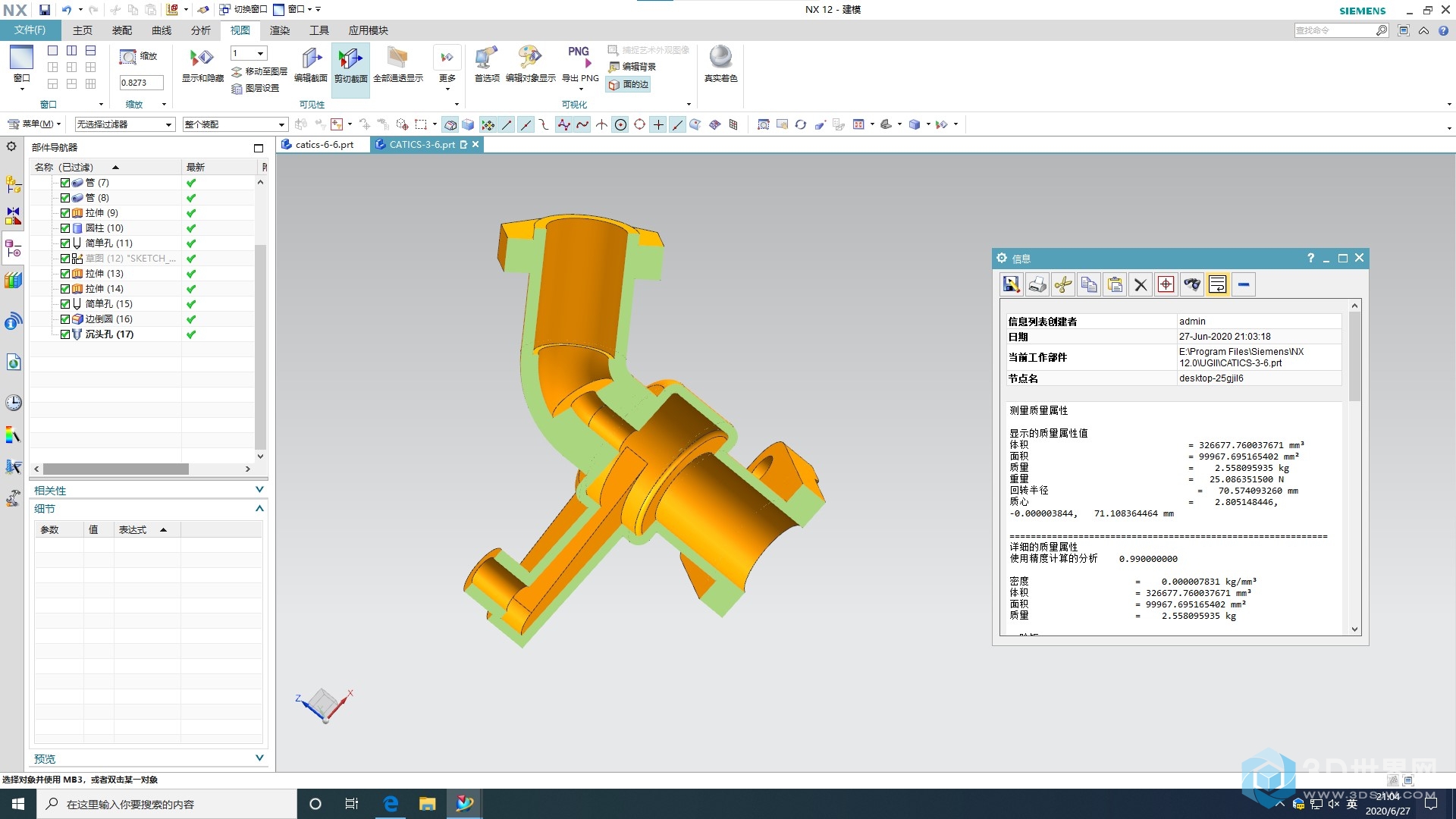Click 全部通透显示 (See-Thru All) icon
The height and width of the screenshot is (819, 1456).
coord(397,58)
